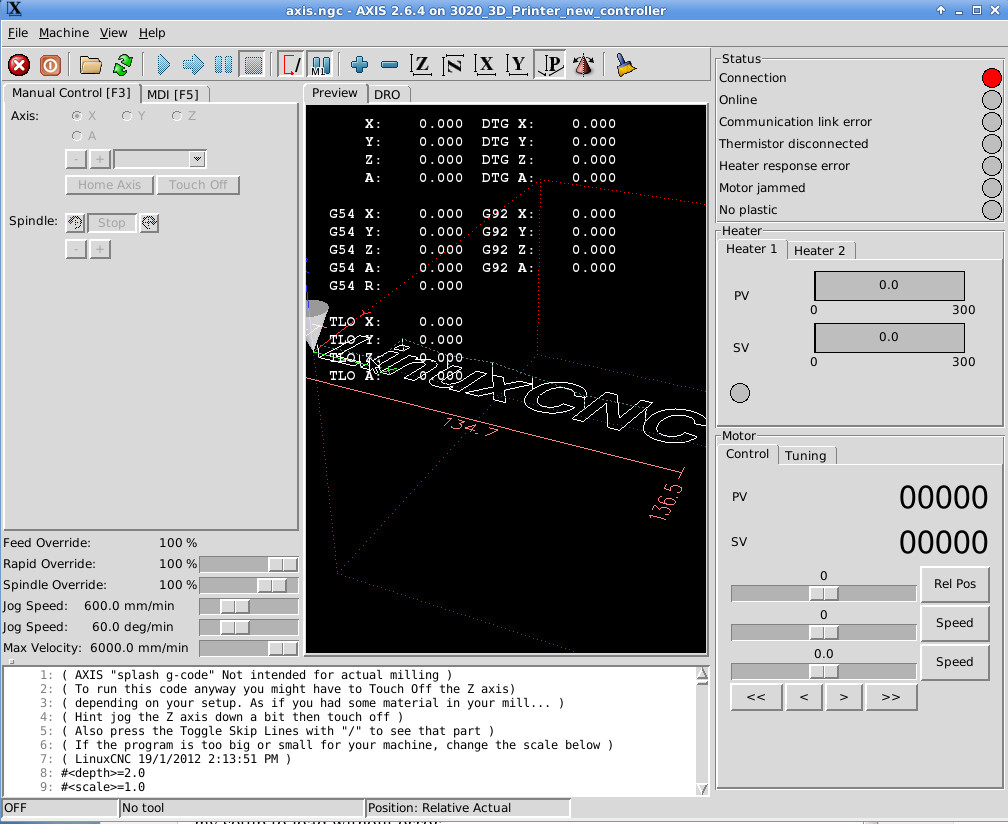Clear live plot with broom icon
The width and height of the screenshot is (1008, 824).
tap(625, 65)
